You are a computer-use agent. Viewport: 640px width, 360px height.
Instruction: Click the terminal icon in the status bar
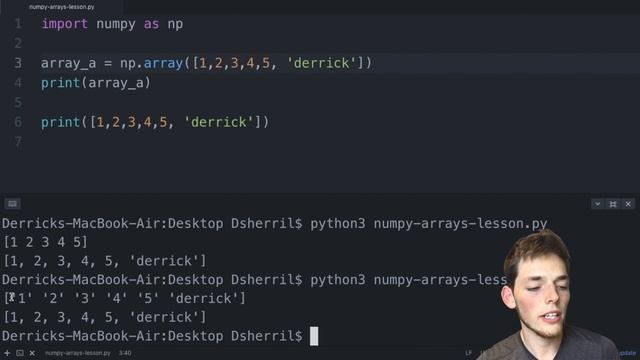[x=20, y=353]
